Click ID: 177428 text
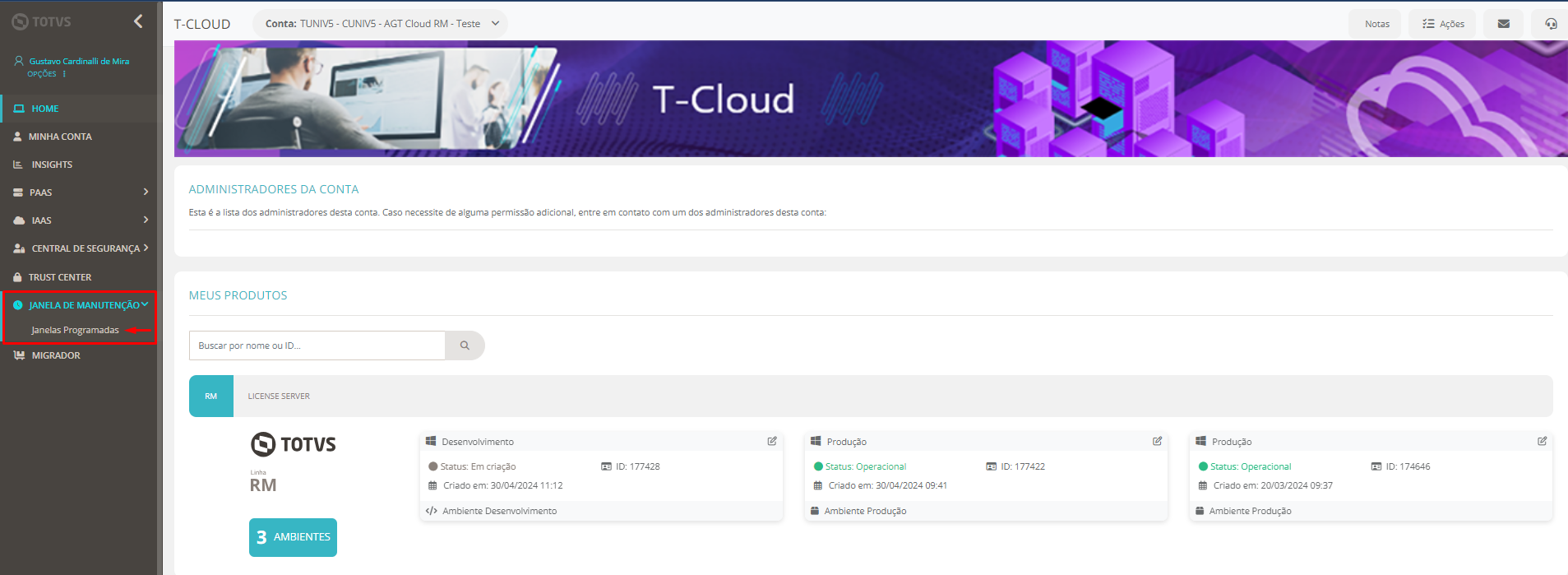Image resolution: width=1568 pixels, height=575 pixels. pyautogui.click(x=638, y=466)
